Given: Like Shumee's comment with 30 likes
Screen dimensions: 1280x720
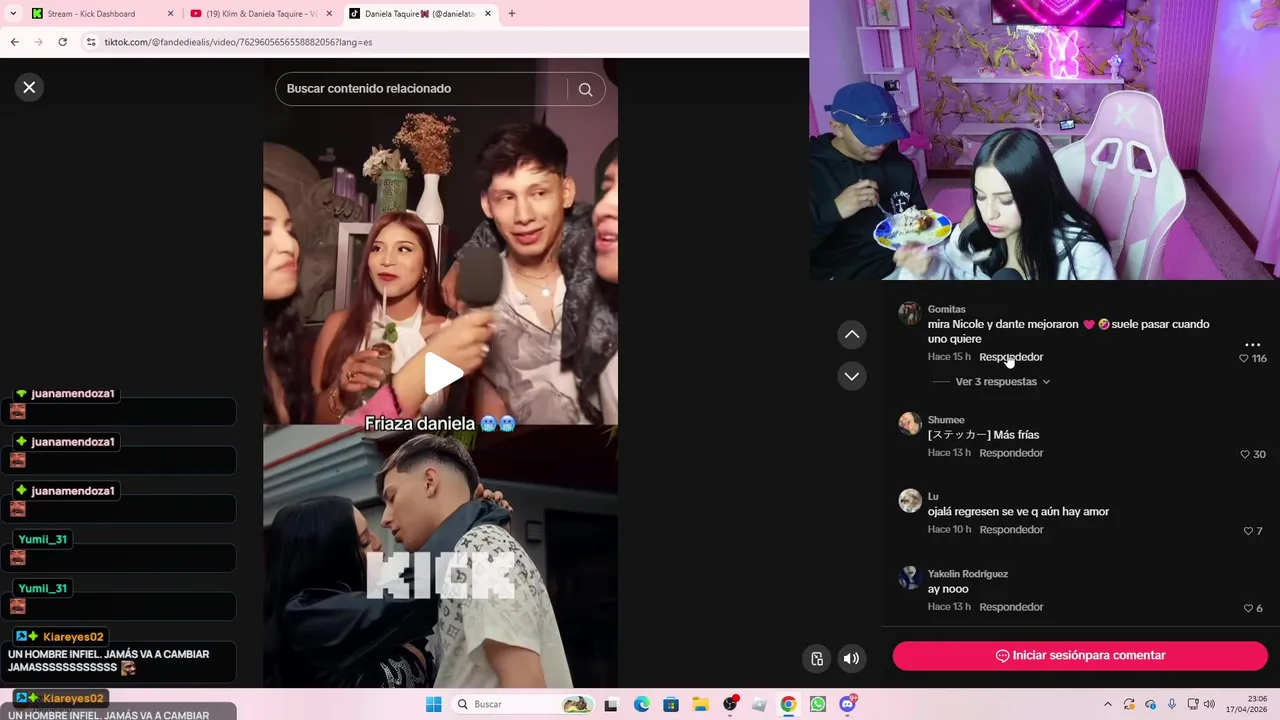Looking at the screenshot, I should [1245, 454].
